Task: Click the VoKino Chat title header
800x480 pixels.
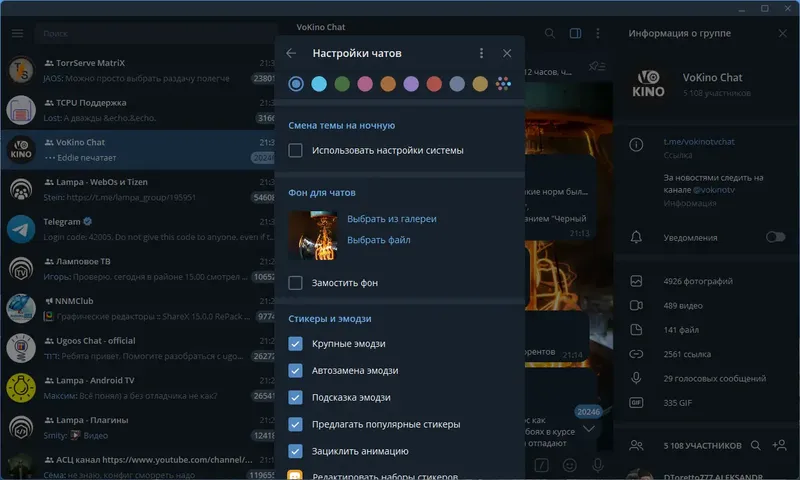Action: 321,27
